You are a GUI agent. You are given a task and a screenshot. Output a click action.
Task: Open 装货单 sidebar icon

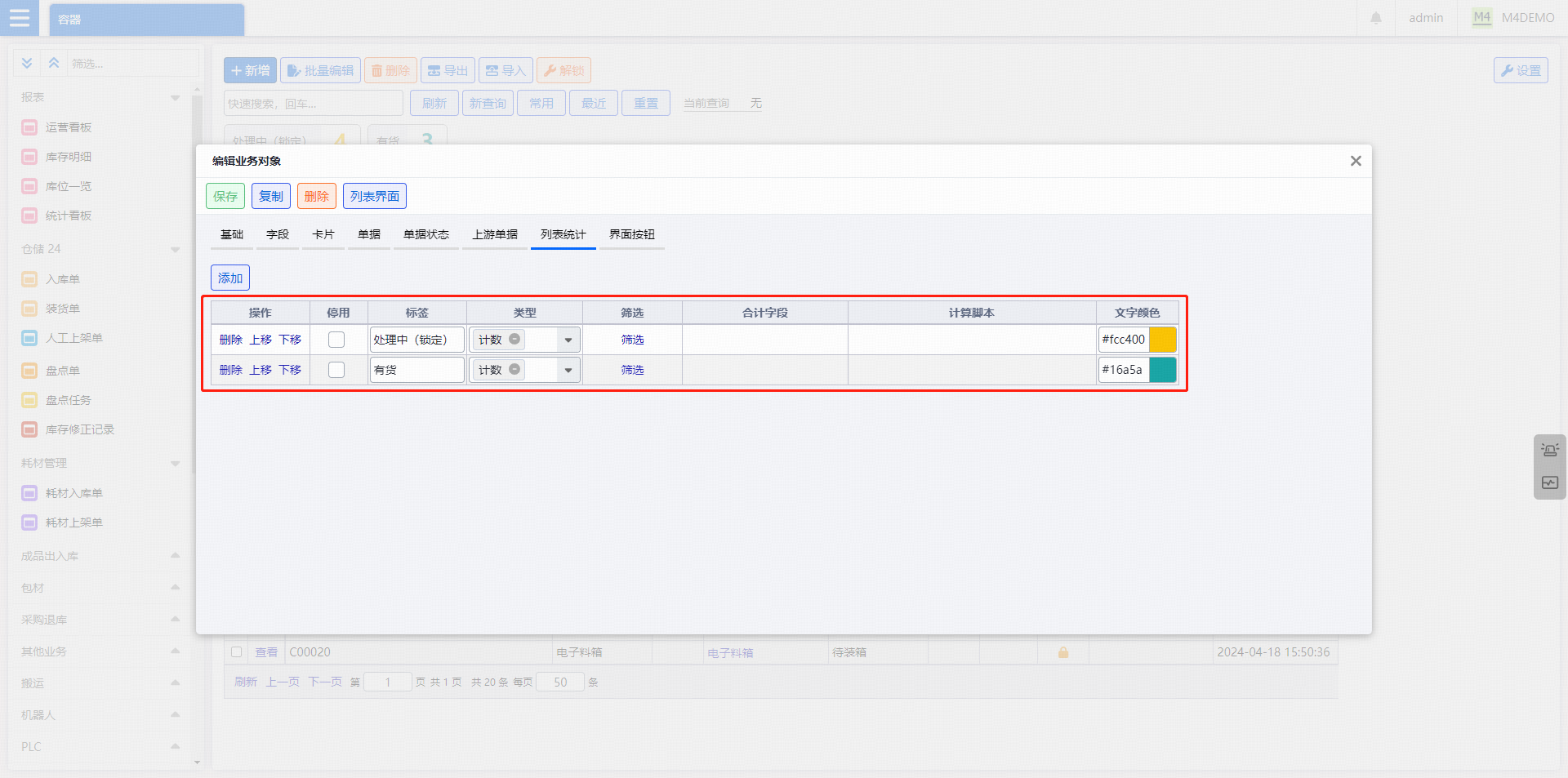pos(29,309)
